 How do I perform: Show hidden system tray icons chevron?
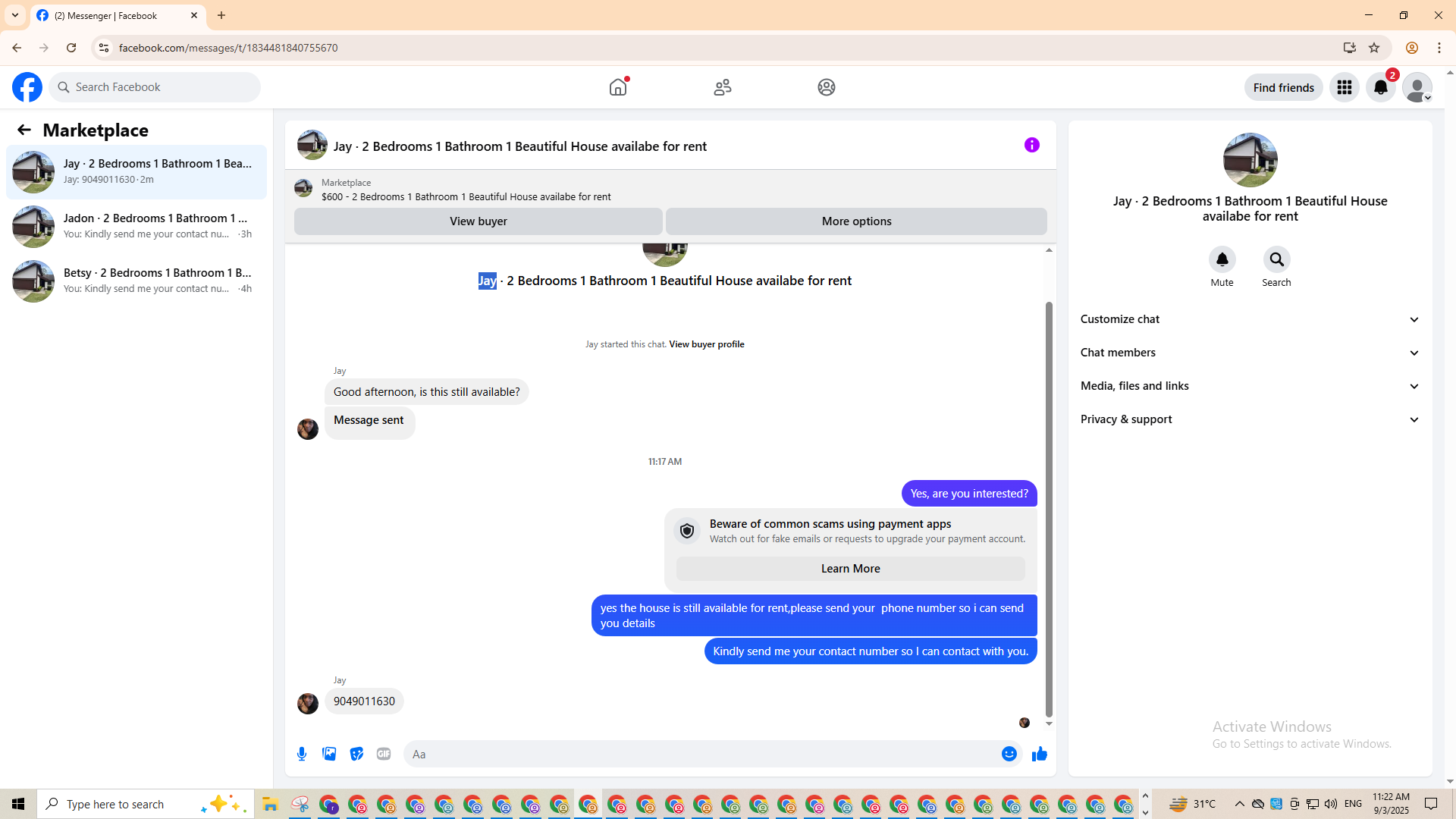click(1239, 804)
